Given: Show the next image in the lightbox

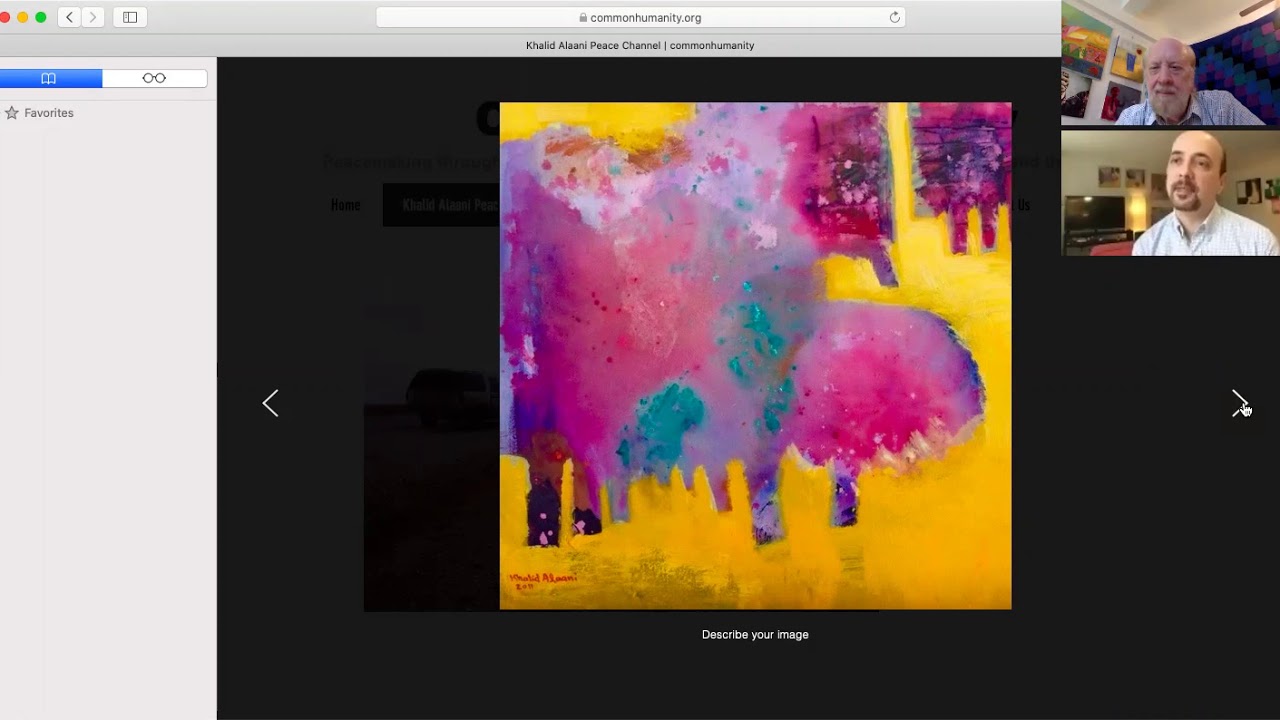Looking at the screenshot, I should (1240, 403).
